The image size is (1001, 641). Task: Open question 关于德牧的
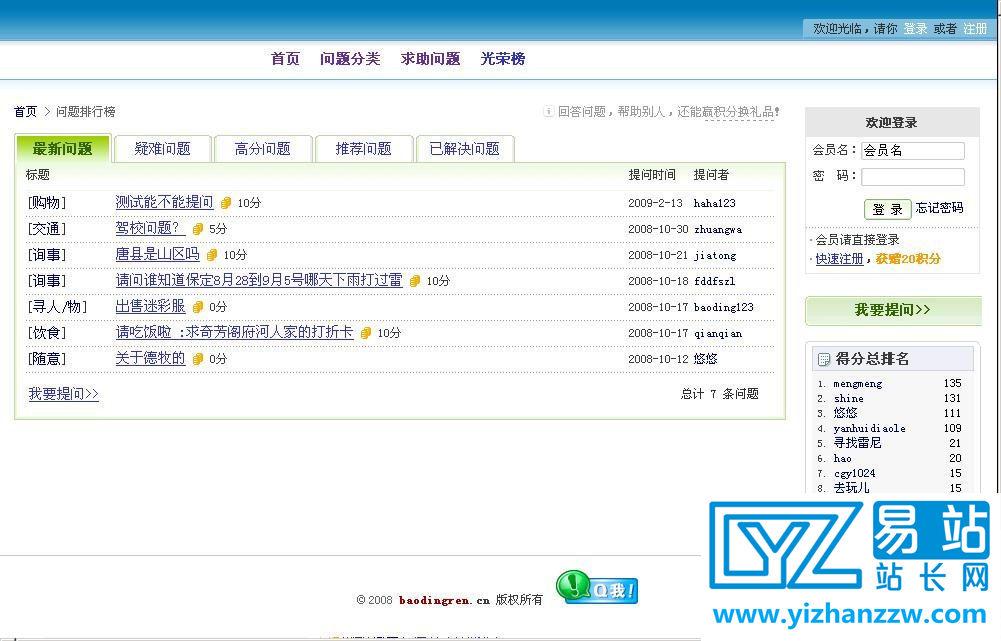tap(150, 358)
